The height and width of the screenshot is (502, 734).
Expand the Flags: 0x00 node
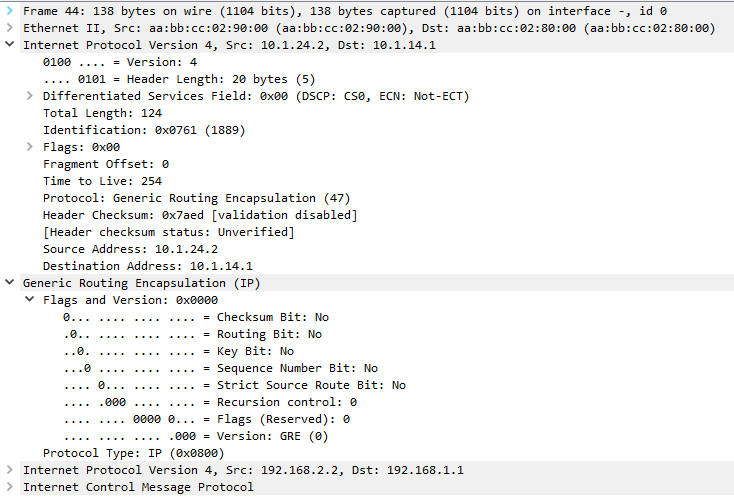point(30,147)
